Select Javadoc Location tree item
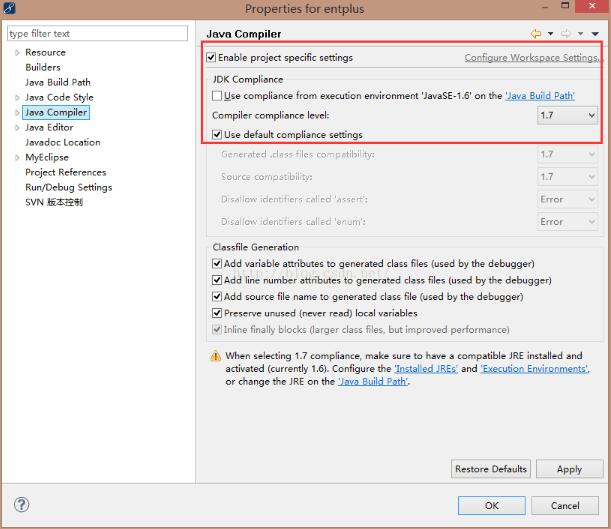This screenshot has width=611, height=529. tap(63, 143)
